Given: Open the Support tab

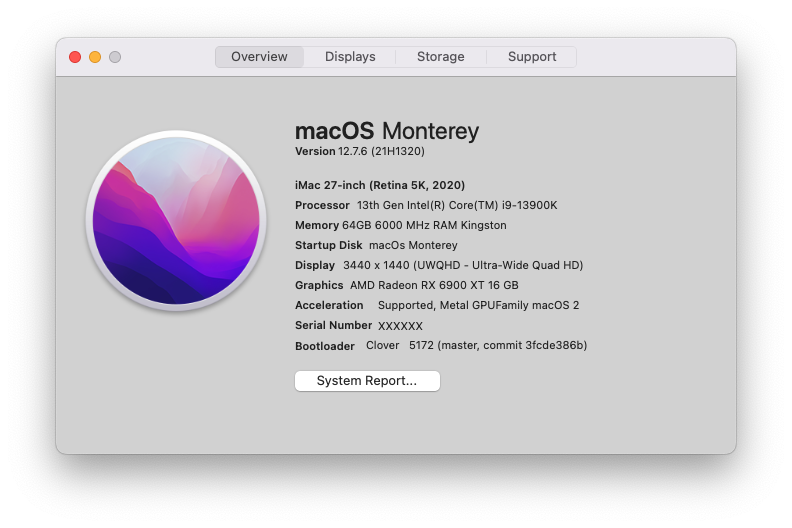Looking at the screenshot, I should [532, 57].
